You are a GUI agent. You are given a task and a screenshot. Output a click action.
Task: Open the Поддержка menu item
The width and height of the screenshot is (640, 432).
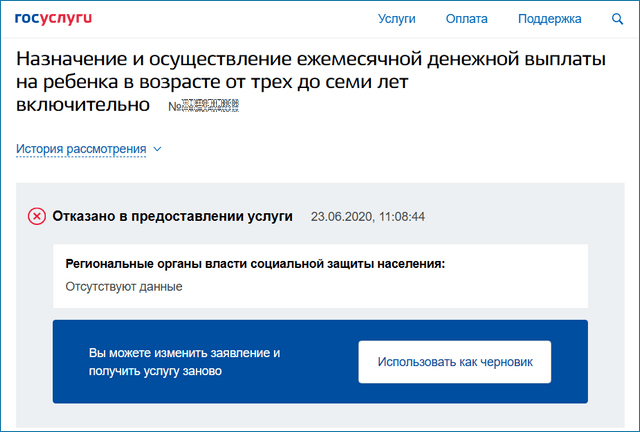click(x=549, y=19)
